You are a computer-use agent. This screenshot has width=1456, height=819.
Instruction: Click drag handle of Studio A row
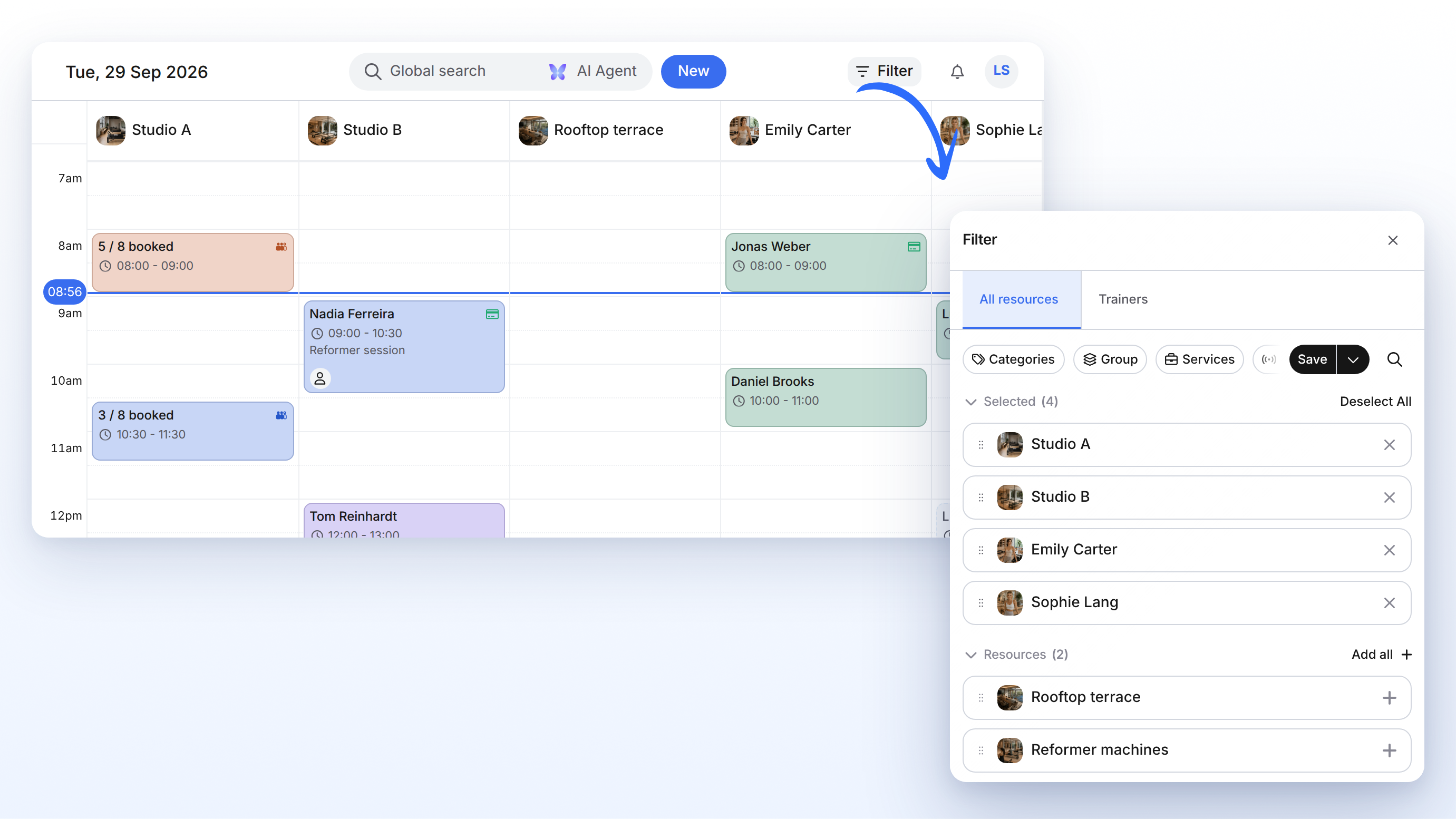[981, 445]
